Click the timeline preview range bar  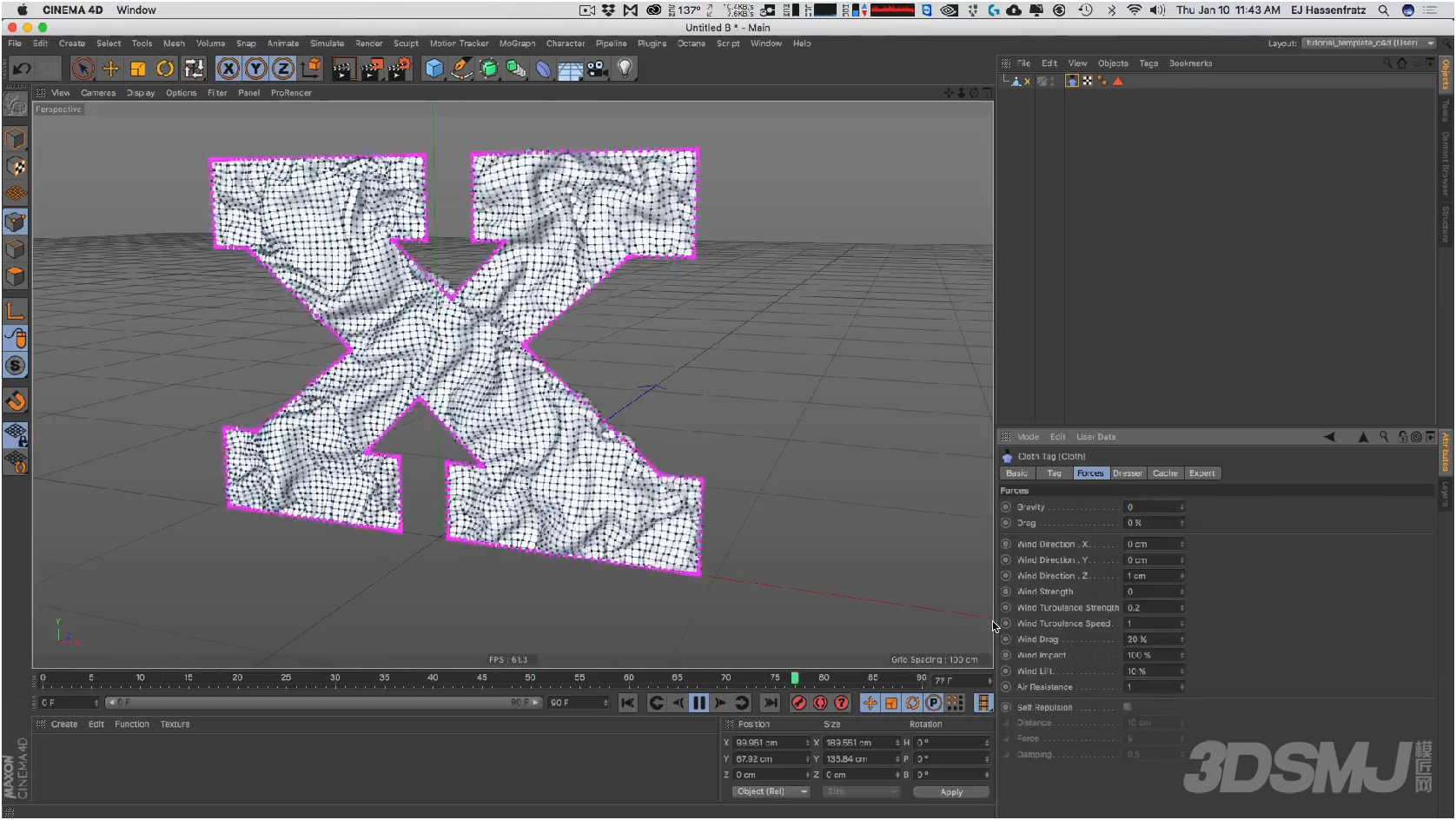(323, 703)
